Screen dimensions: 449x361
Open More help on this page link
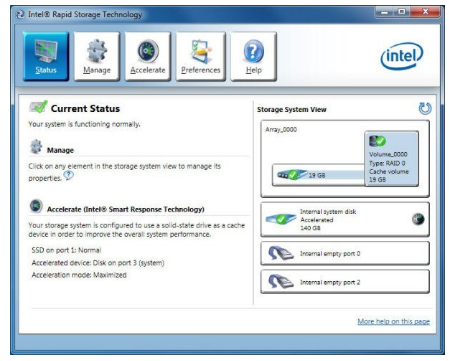[393, 321]
